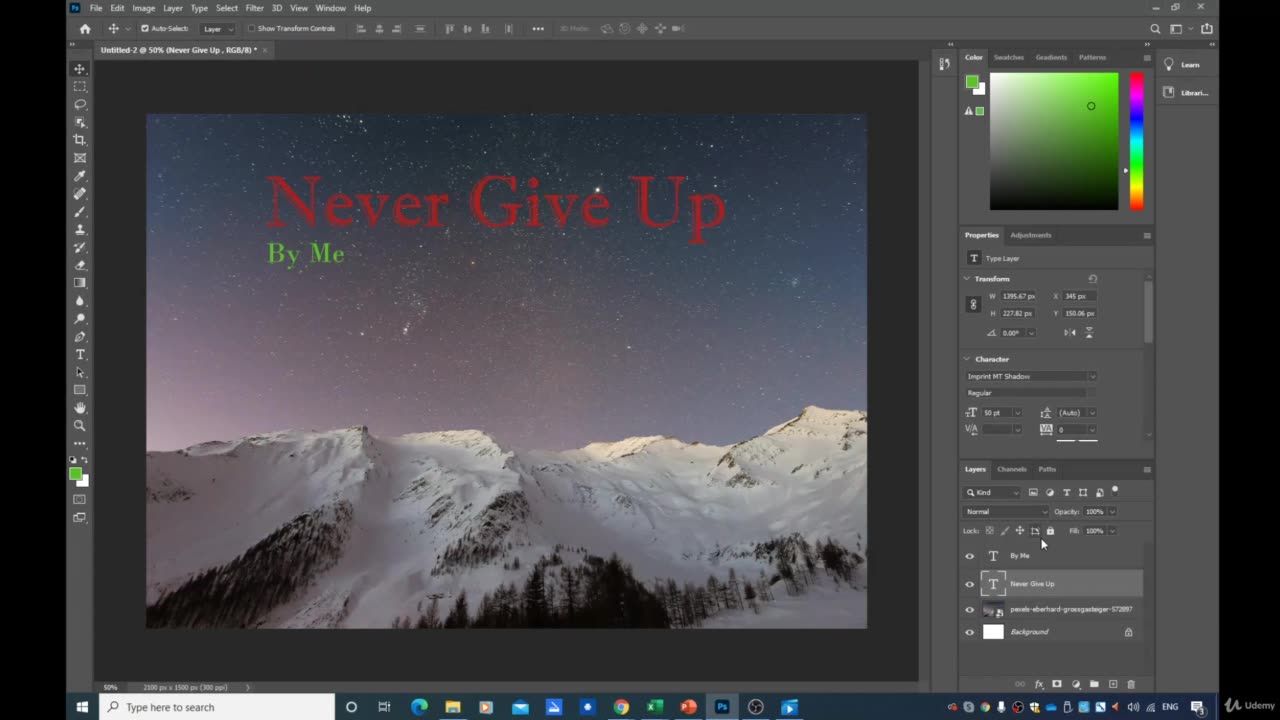This screenshot has height=720, width=1280.
Task: Click the layer style fx icon
Action: [1039, 684]
